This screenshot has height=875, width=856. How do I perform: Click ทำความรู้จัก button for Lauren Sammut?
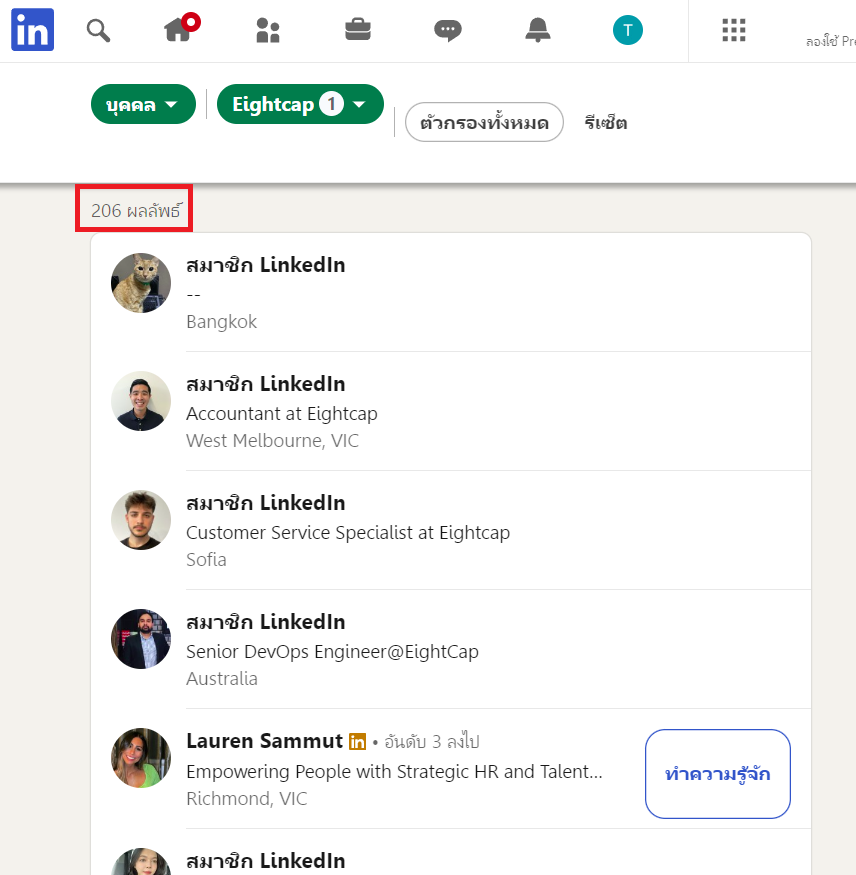click(717, 774)
